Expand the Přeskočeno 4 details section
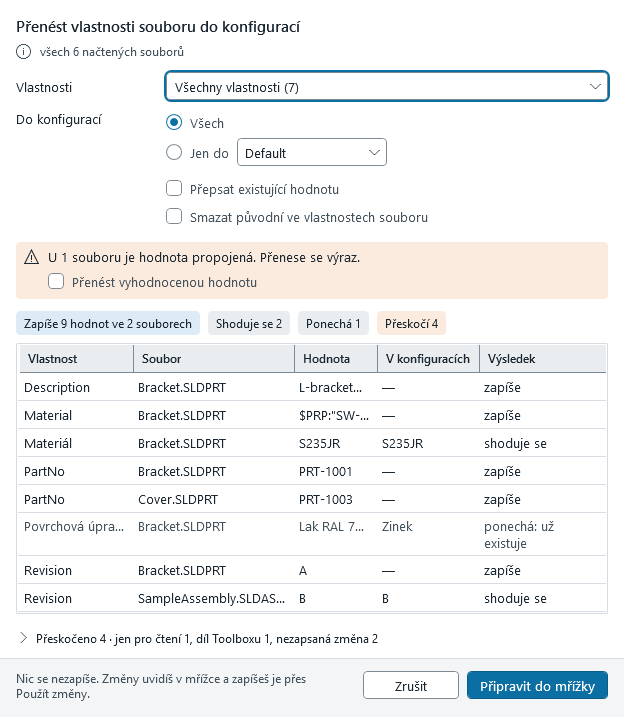The width and height of the screenshot is (624, 717). coord(23,638)
